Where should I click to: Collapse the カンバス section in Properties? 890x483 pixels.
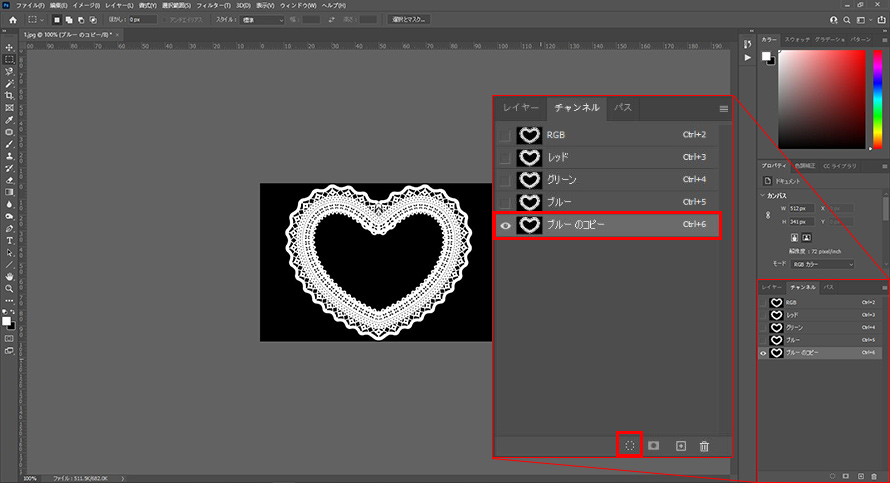tap(763, 195)
